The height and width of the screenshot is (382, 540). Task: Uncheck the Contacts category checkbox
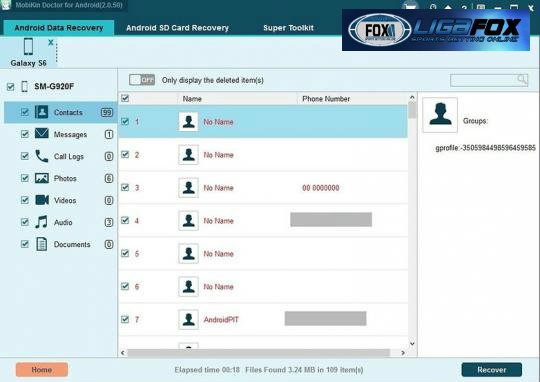click(24, 112)
